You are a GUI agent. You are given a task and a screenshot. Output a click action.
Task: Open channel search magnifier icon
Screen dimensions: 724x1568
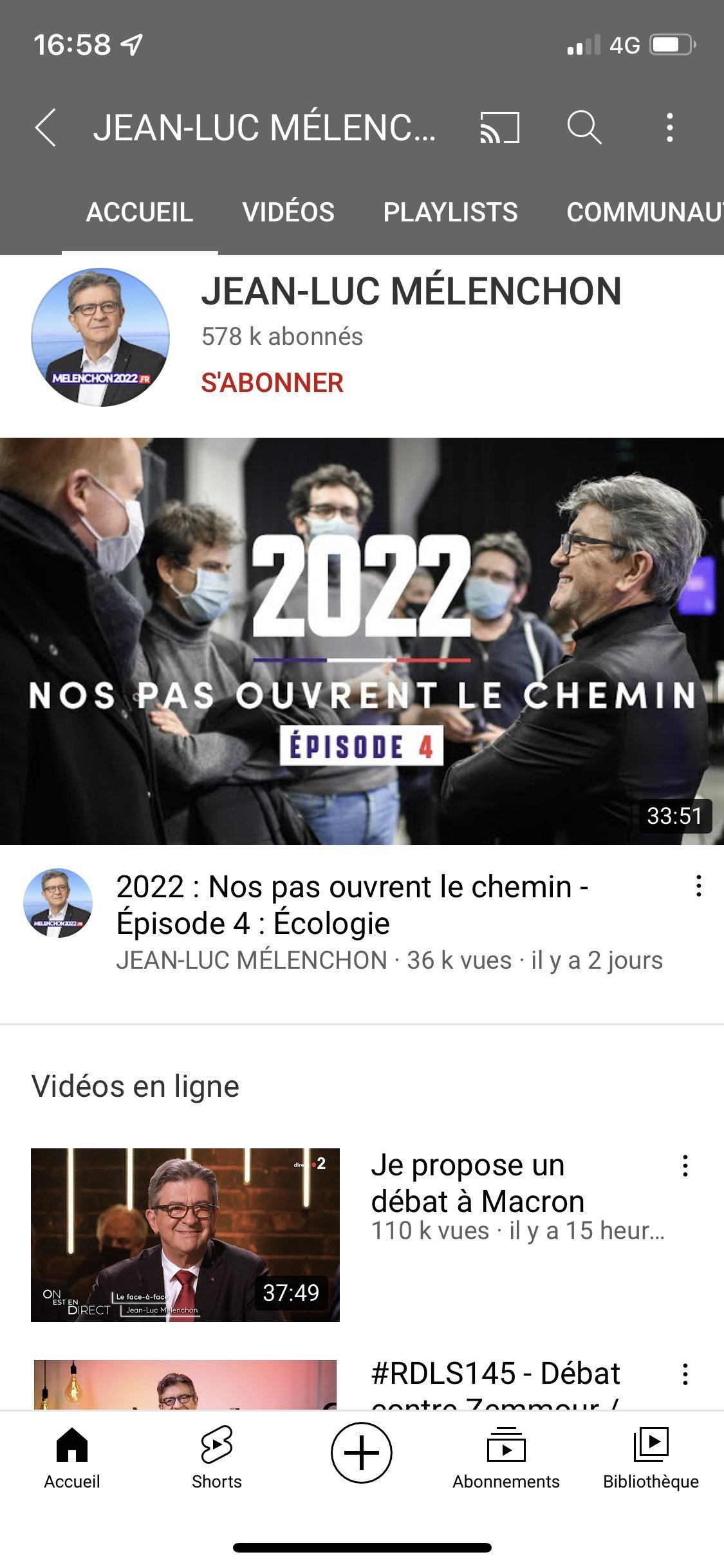click(x=584, y=127)
